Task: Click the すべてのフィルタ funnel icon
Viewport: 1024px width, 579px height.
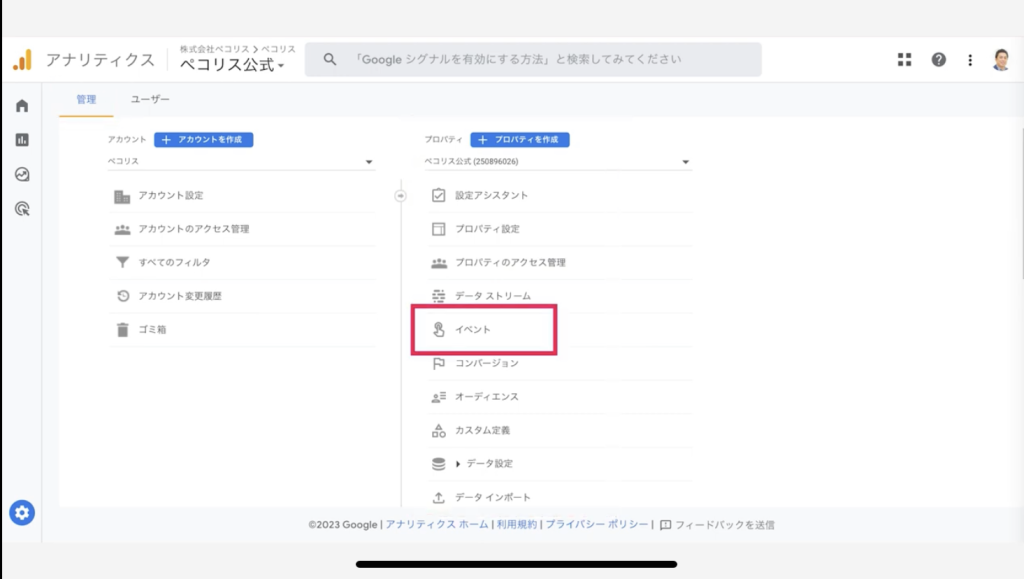Action: (122, 262)
